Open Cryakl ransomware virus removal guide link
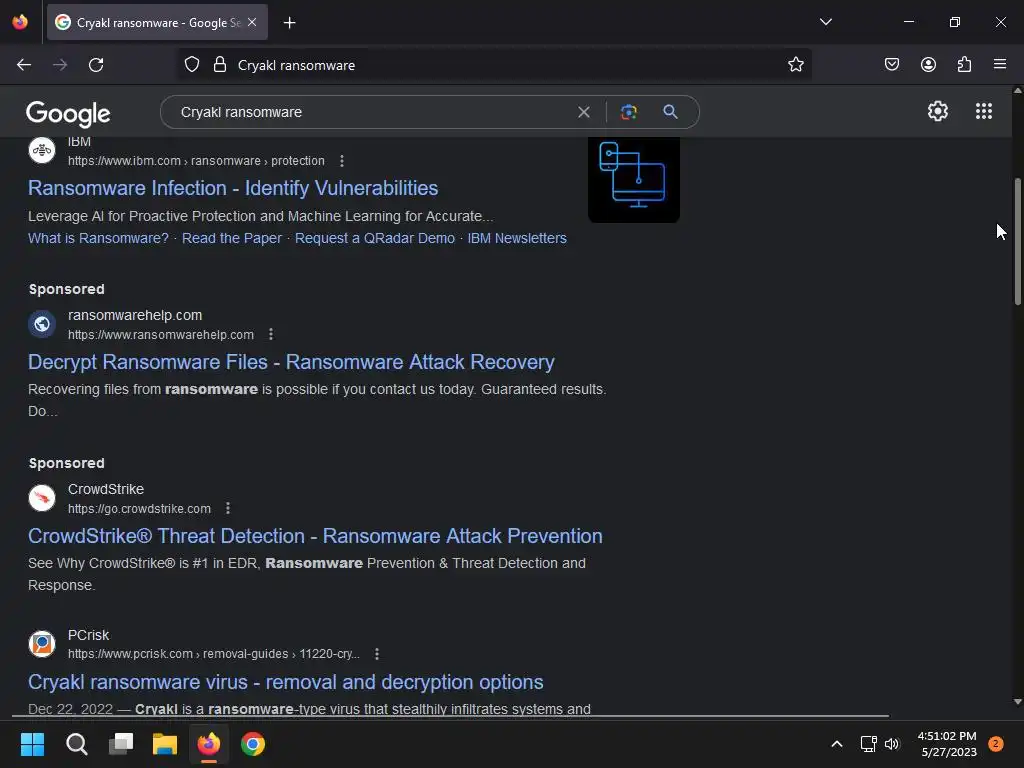 pos(285,682)
